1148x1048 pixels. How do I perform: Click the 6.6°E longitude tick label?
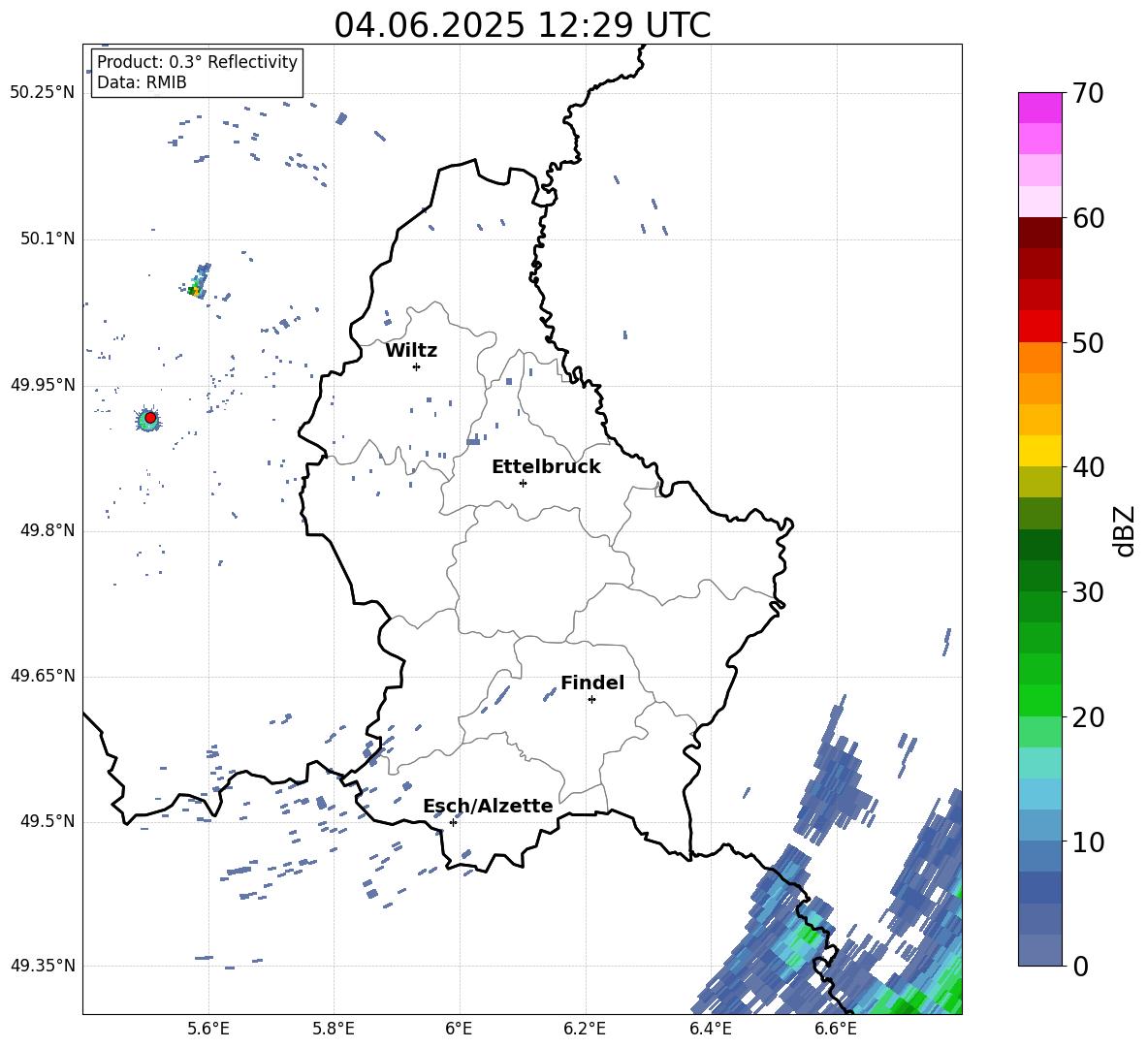836,1030
